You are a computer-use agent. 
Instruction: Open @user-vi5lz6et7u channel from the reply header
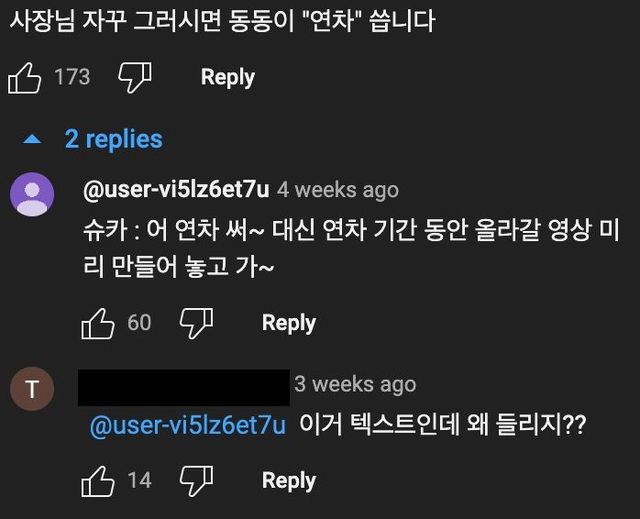coord(177,189)
